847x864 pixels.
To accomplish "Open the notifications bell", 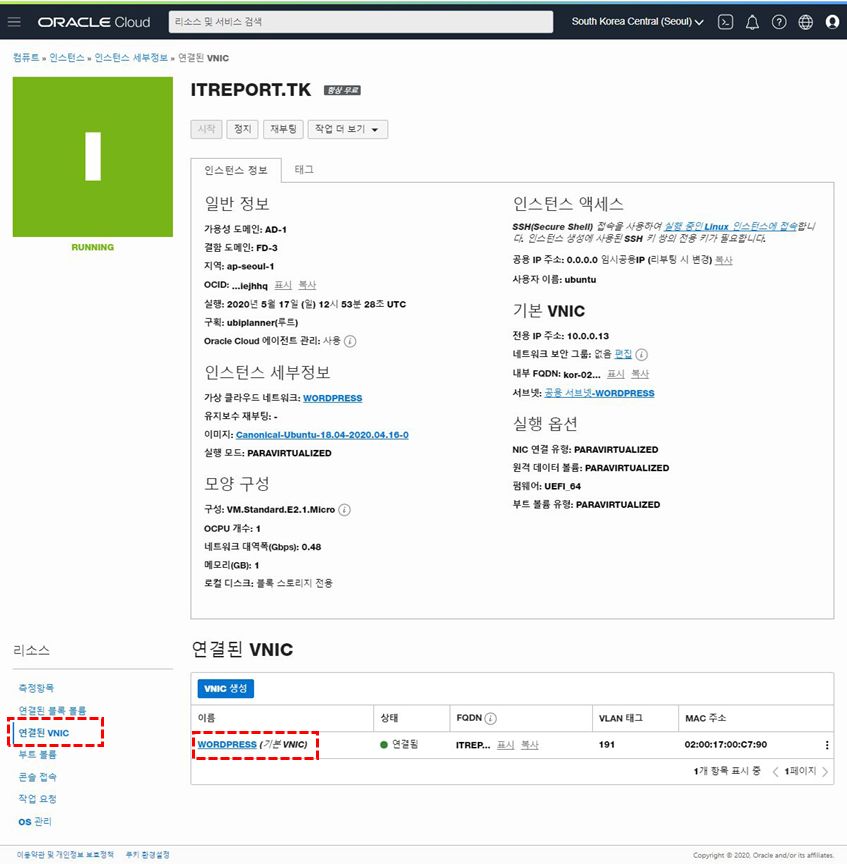I will point(752,22).
